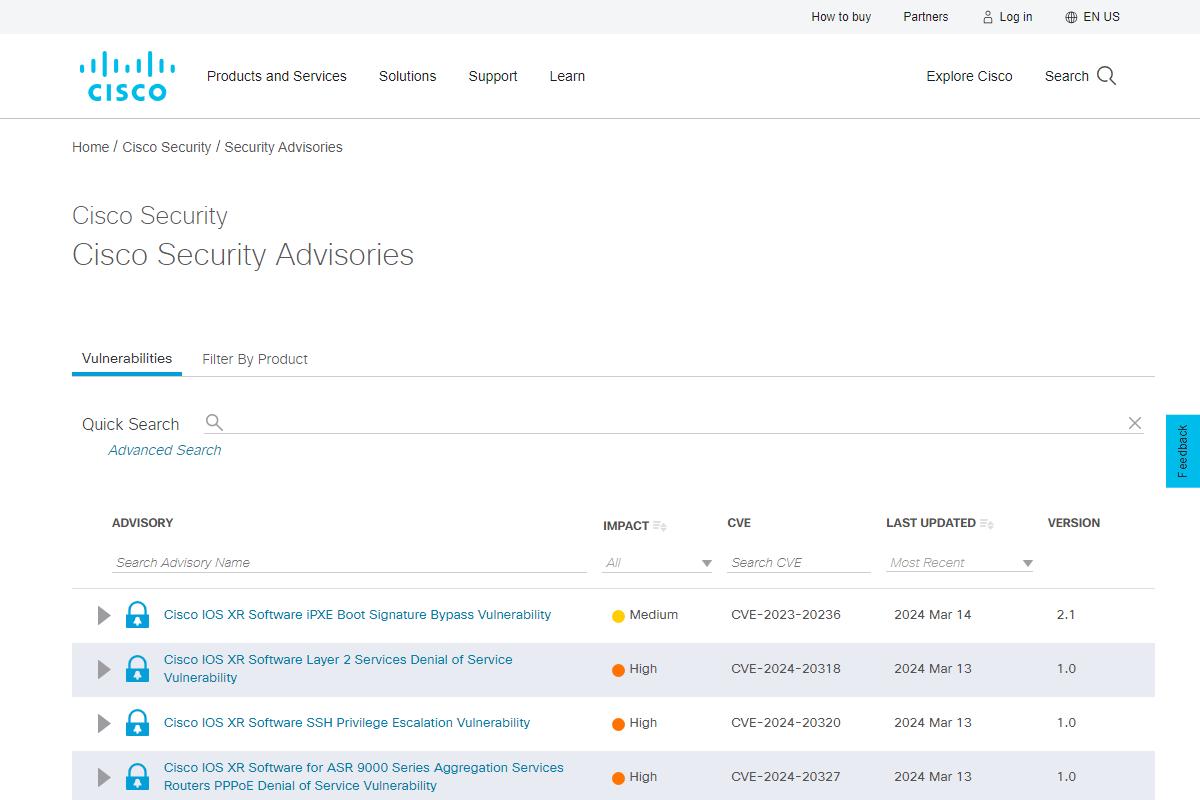Expand the Layer 2 Services Denial of Service row
Viewport: 1200px width, 800px height.
(103, 669)
